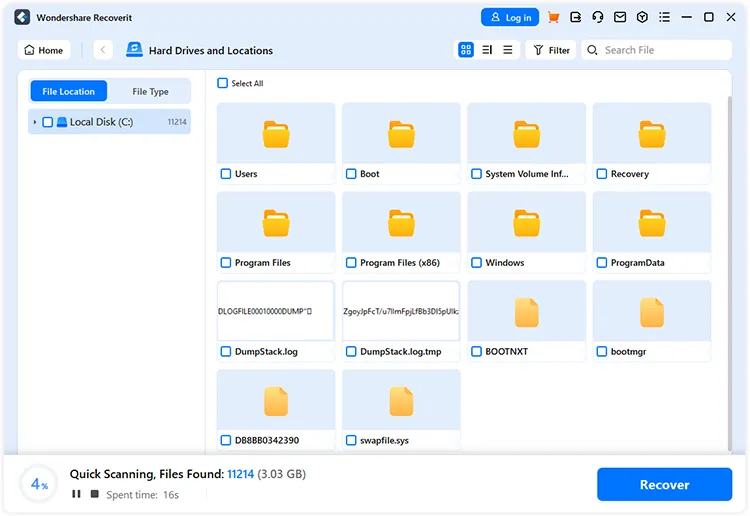The image size is (750, 516).
Task: Open the Users folder thumbnail
Action: click(276, 133)
